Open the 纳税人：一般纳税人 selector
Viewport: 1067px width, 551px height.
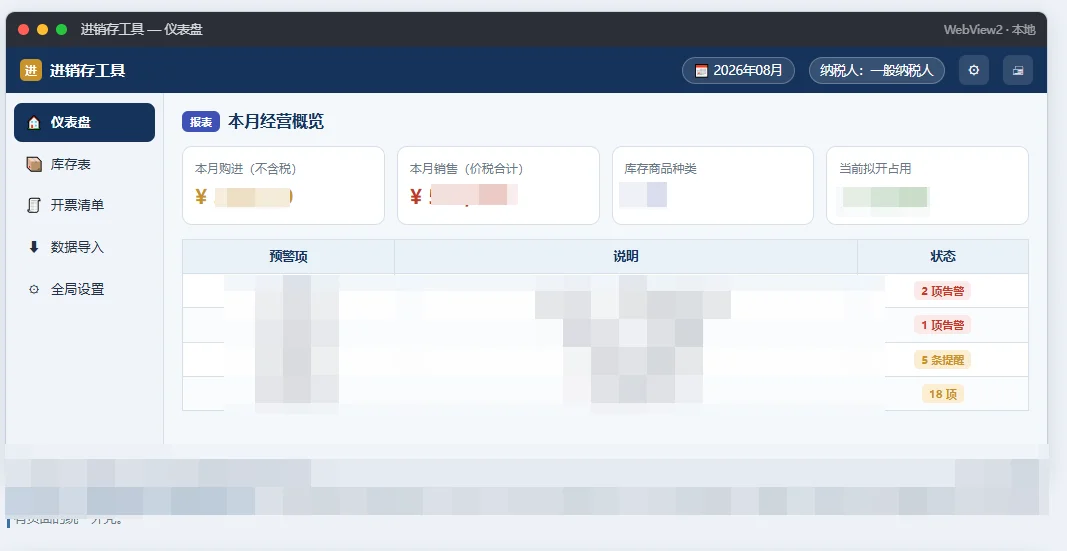pos(876,71)
